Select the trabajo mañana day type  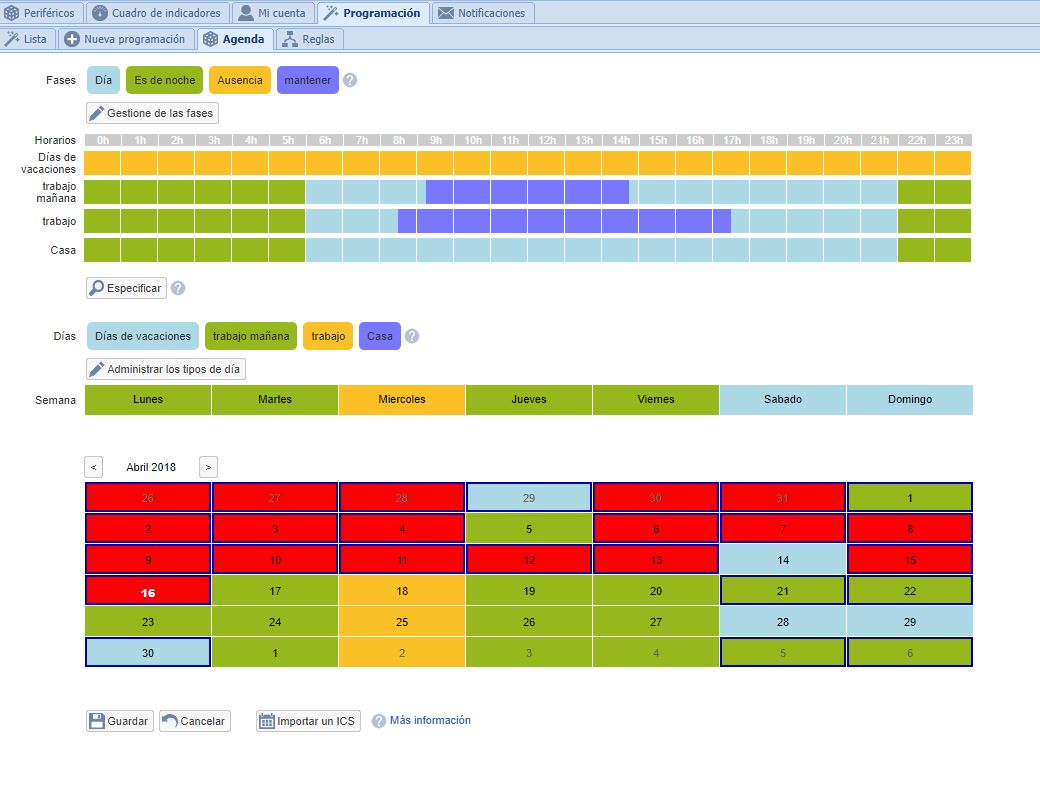click(x=251, y=336)
